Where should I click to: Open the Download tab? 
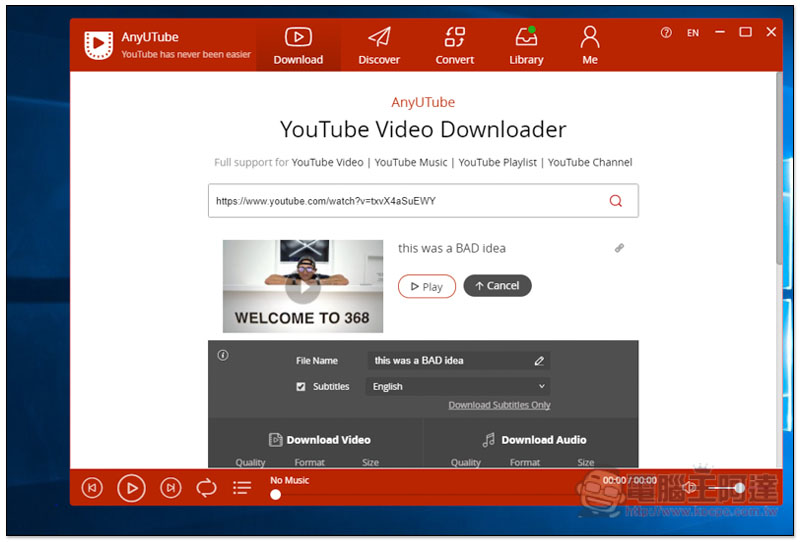[298, 46]
